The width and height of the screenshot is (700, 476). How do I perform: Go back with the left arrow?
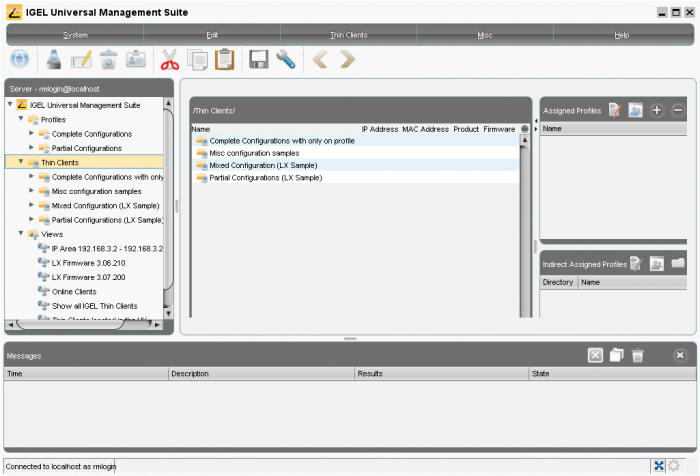click(x=320, y=59)
